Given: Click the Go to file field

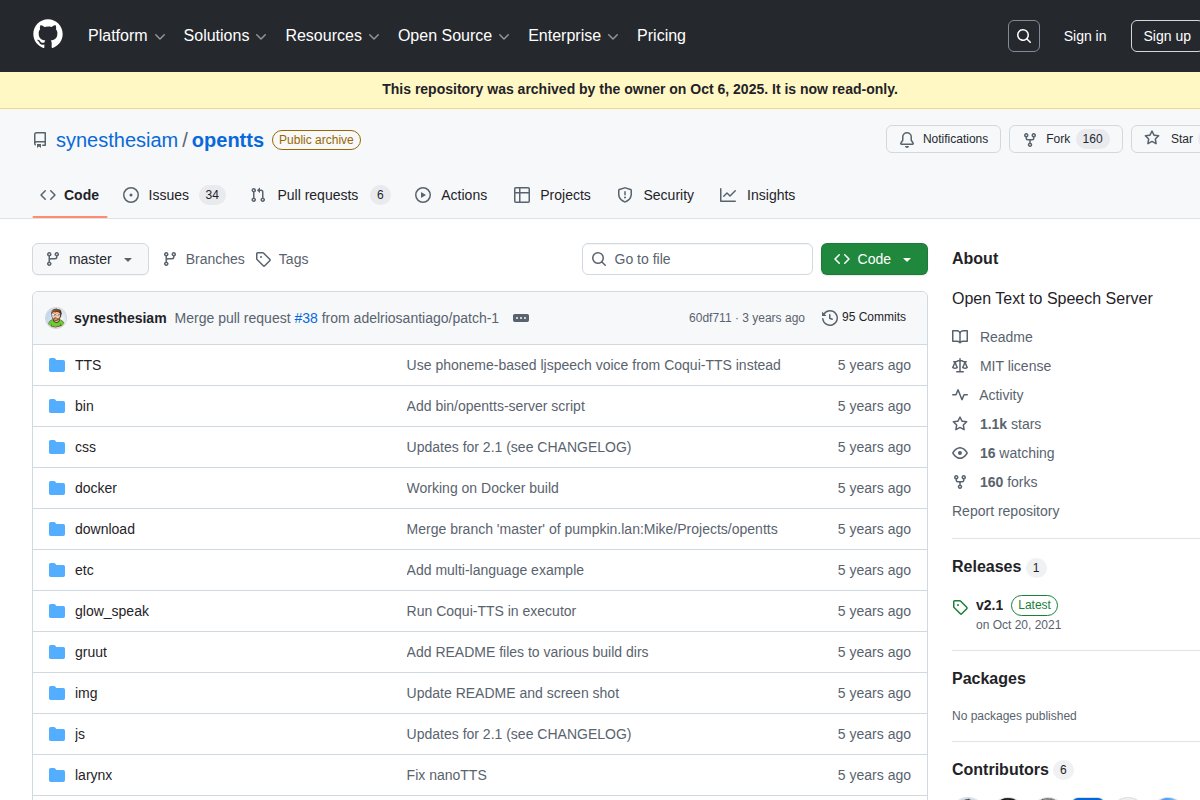Looking at the screenshot, I should tap(697, 259).
